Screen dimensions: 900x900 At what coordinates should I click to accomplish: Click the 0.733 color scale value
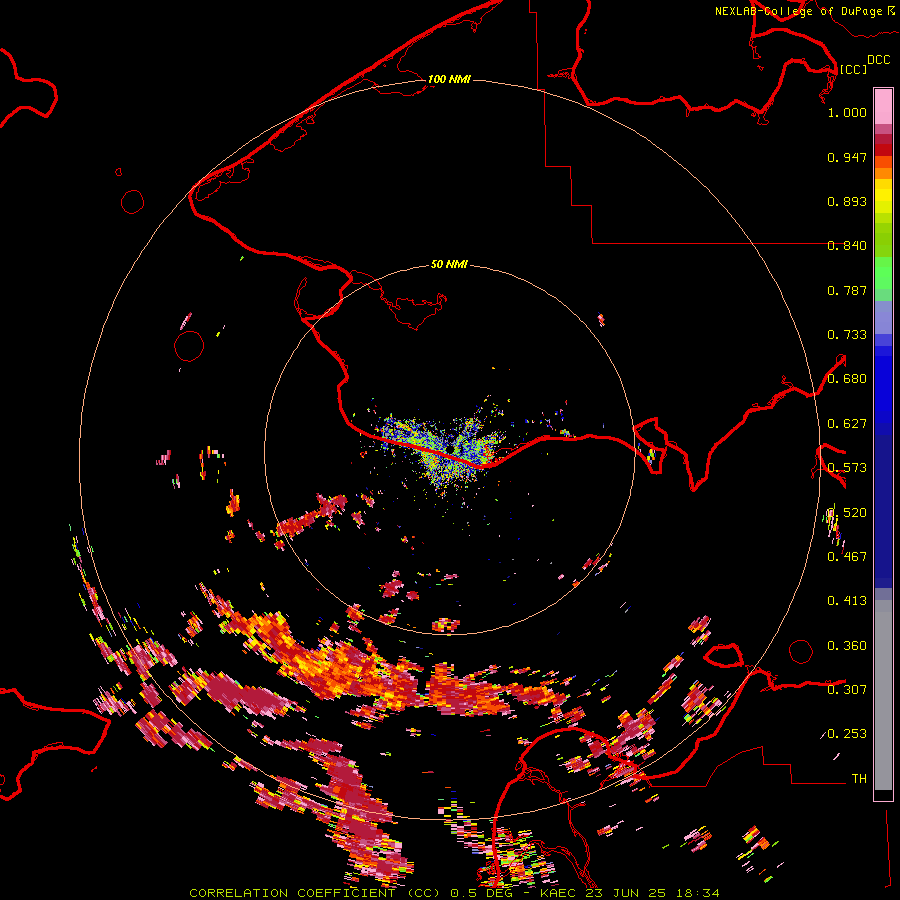(847, 335)
